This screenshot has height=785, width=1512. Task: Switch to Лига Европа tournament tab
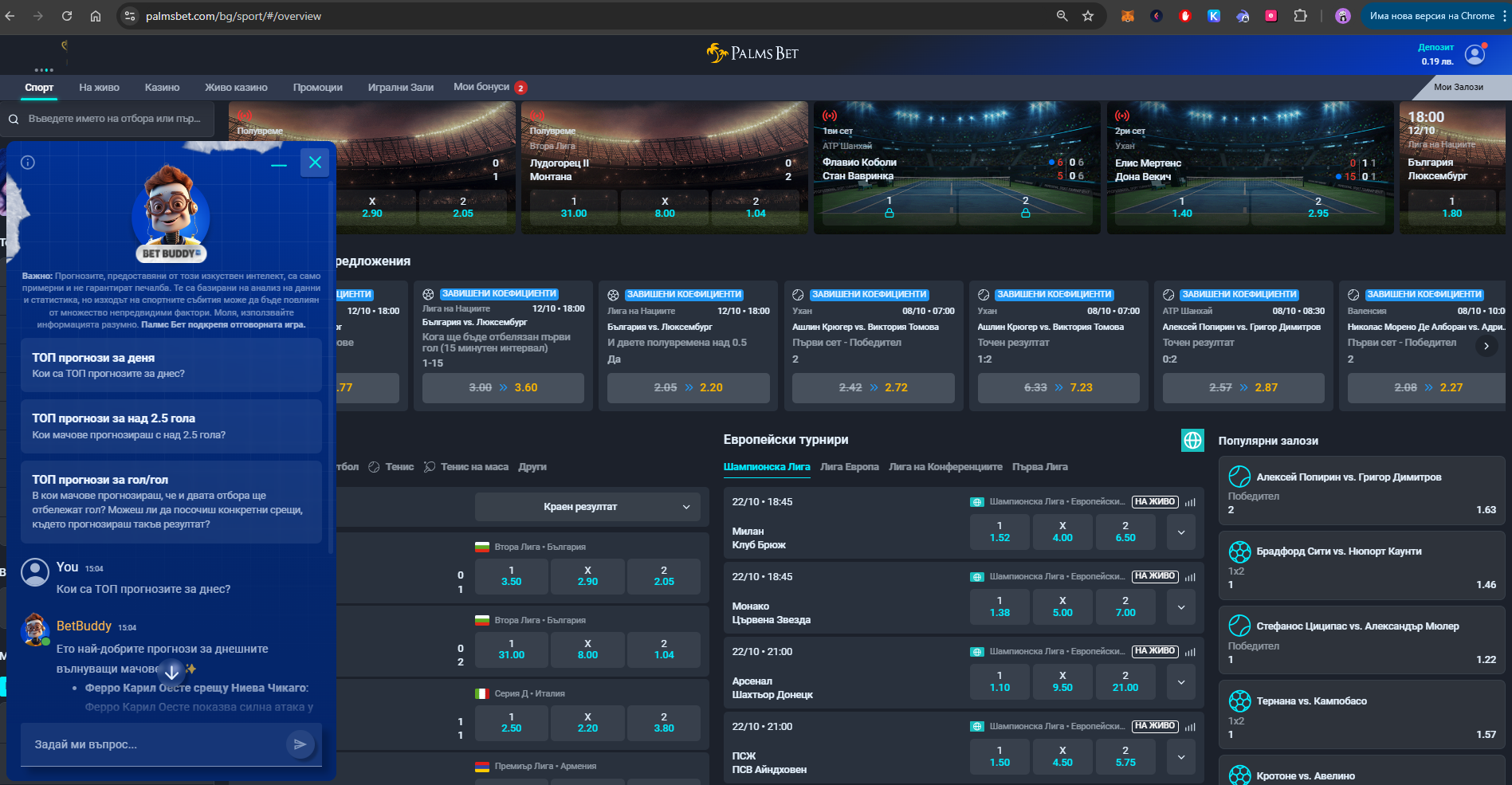(850, 467)
